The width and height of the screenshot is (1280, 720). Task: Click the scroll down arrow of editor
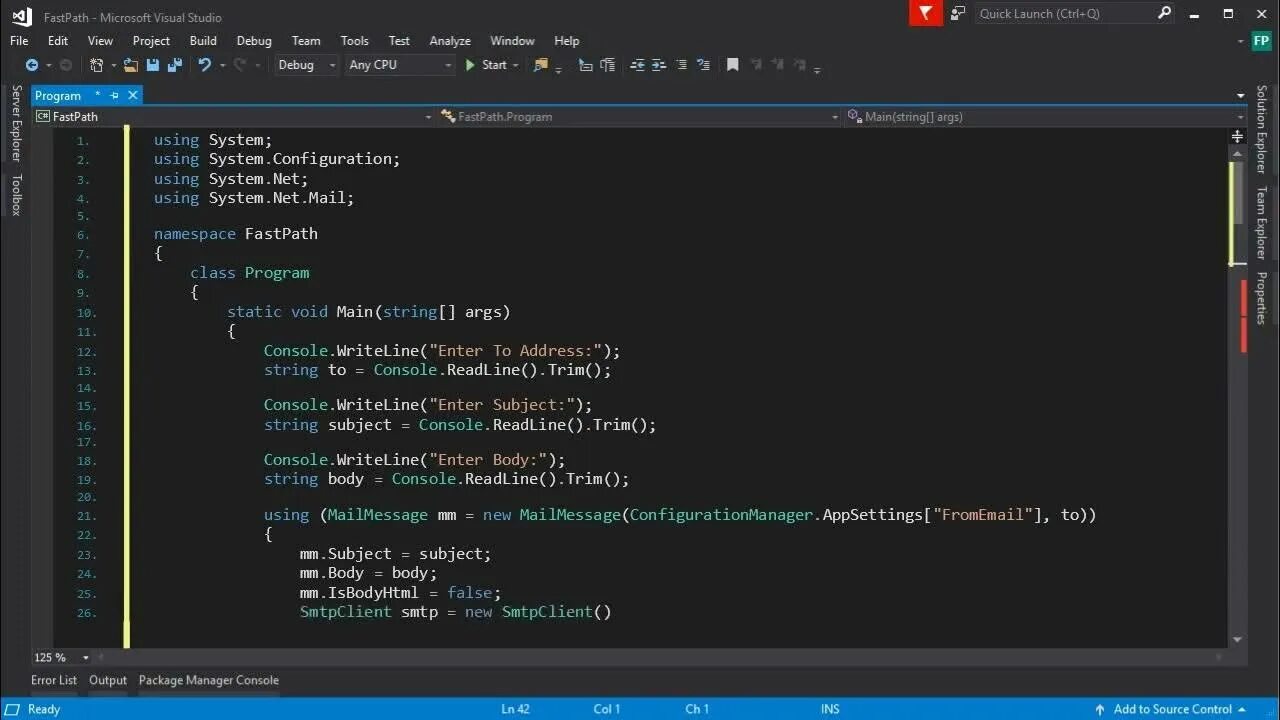coord(1237,639)
